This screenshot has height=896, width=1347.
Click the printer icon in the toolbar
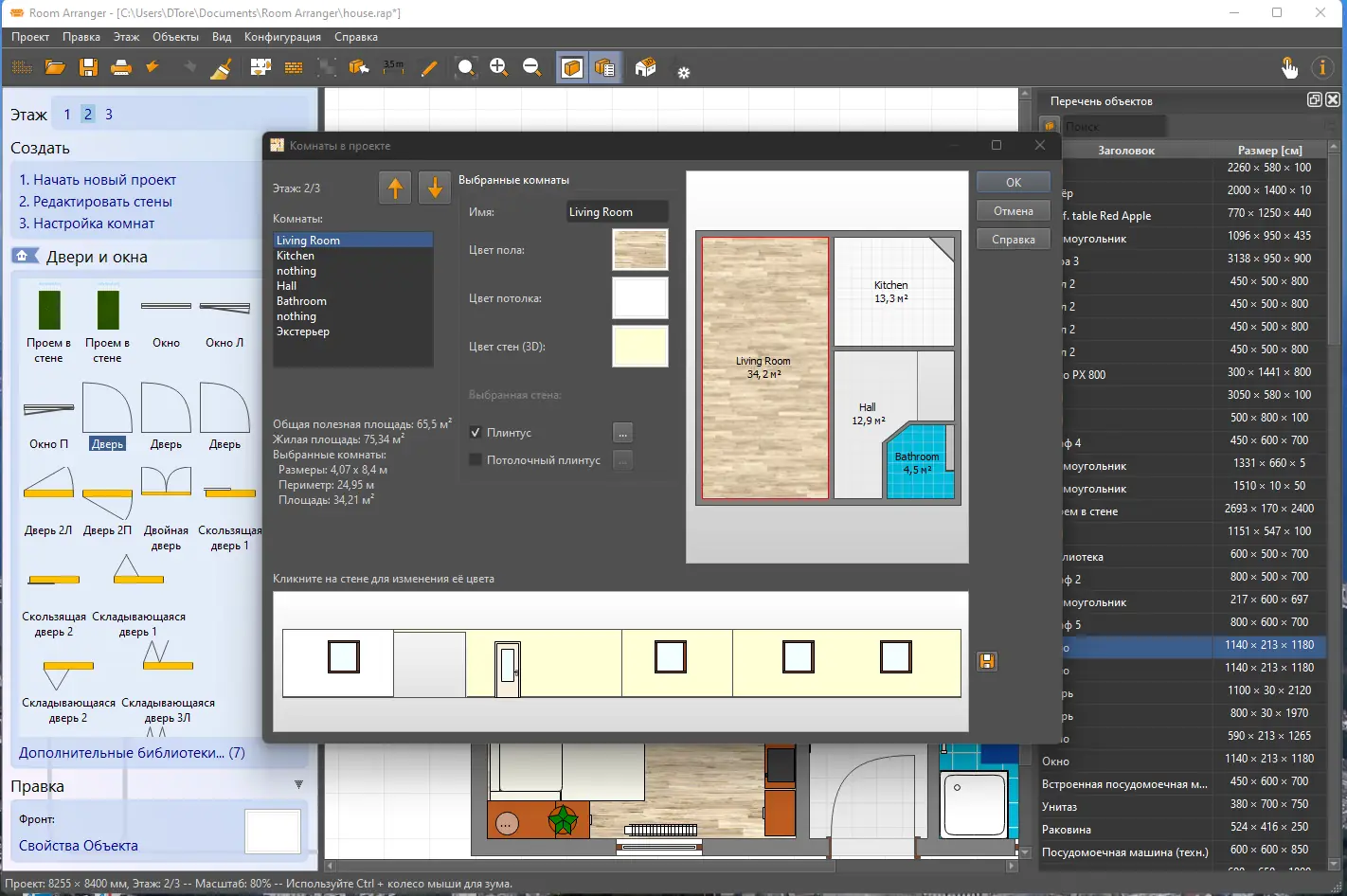click(x=121, y=67)
